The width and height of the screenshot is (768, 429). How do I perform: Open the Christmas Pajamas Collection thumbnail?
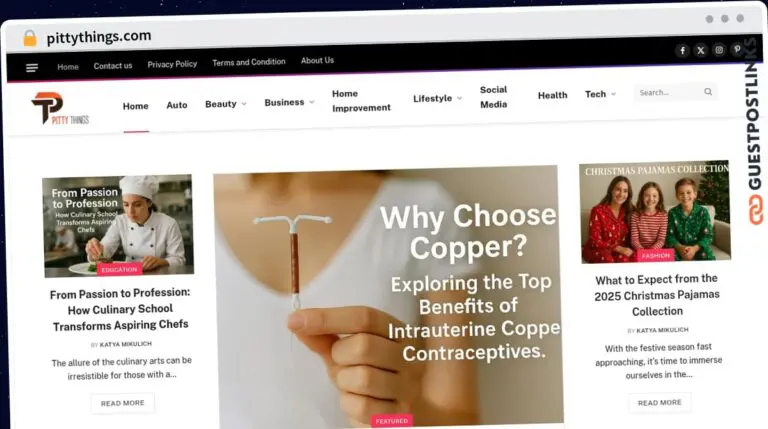pos(655,212)
